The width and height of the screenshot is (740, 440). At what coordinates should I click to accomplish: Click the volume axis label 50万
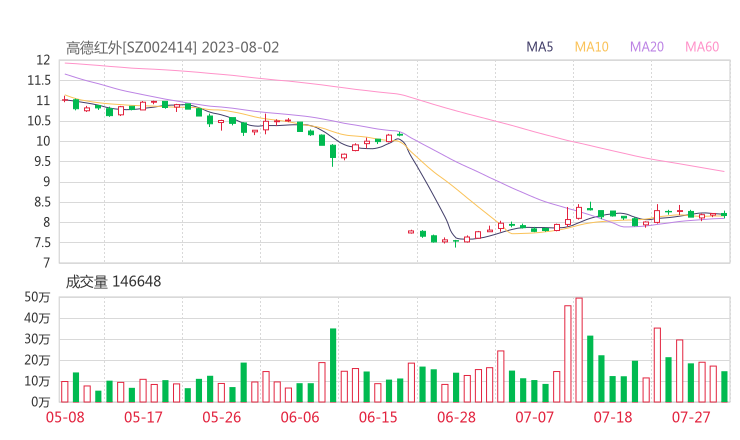[37, 297]
